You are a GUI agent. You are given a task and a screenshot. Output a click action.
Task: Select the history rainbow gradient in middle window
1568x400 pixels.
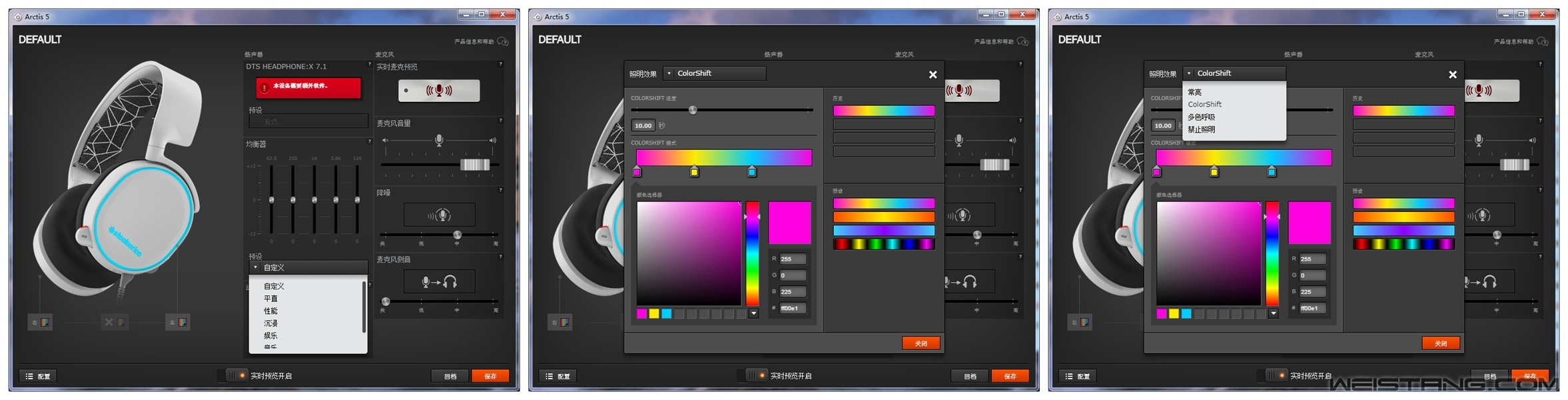coord(884,111)
